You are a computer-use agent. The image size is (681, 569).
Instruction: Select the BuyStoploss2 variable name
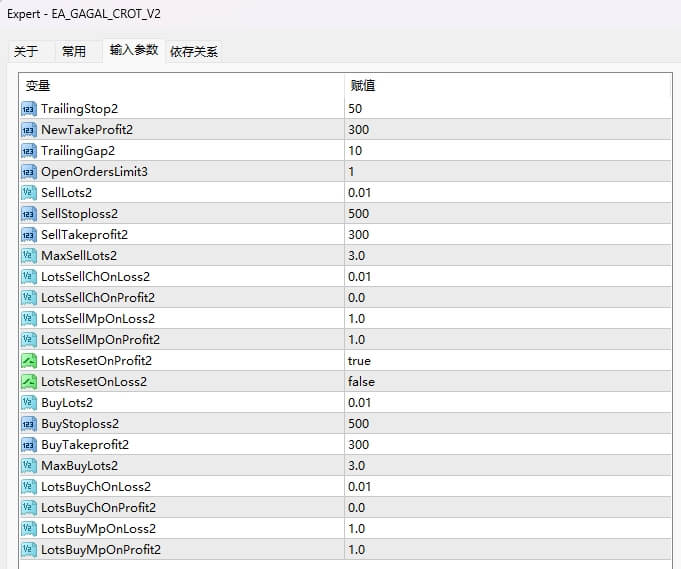click(80, 423)
